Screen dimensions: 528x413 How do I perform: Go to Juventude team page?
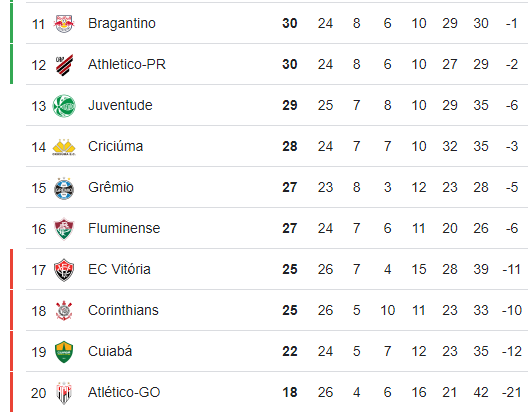click(120, 105)
